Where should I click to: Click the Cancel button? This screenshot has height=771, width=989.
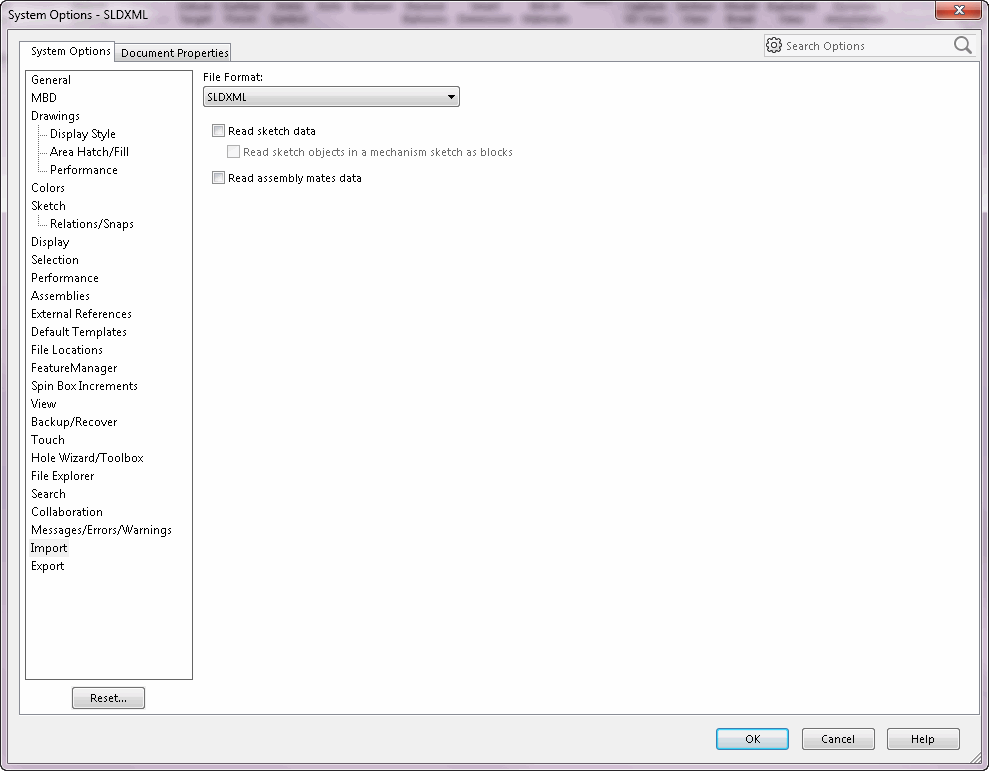coord(838,739)
